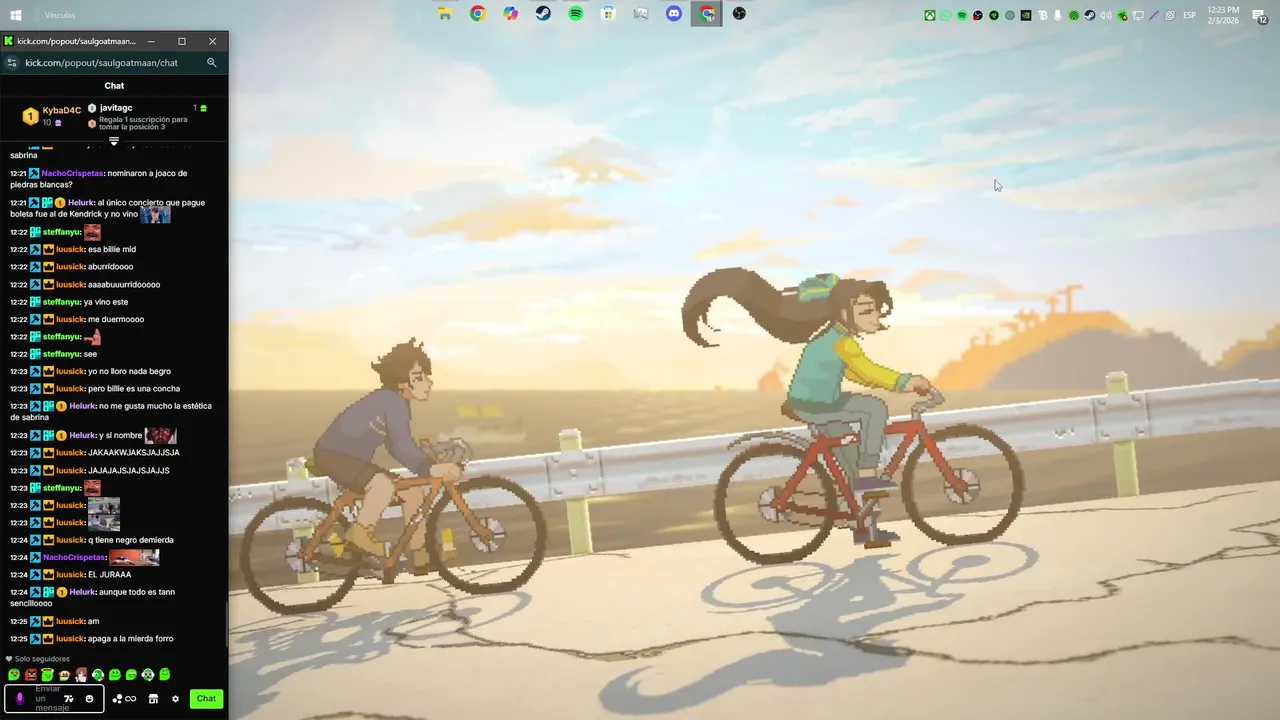
Task: Open clock showing 12:23 PM
Action: click(x=1224, y=15)
